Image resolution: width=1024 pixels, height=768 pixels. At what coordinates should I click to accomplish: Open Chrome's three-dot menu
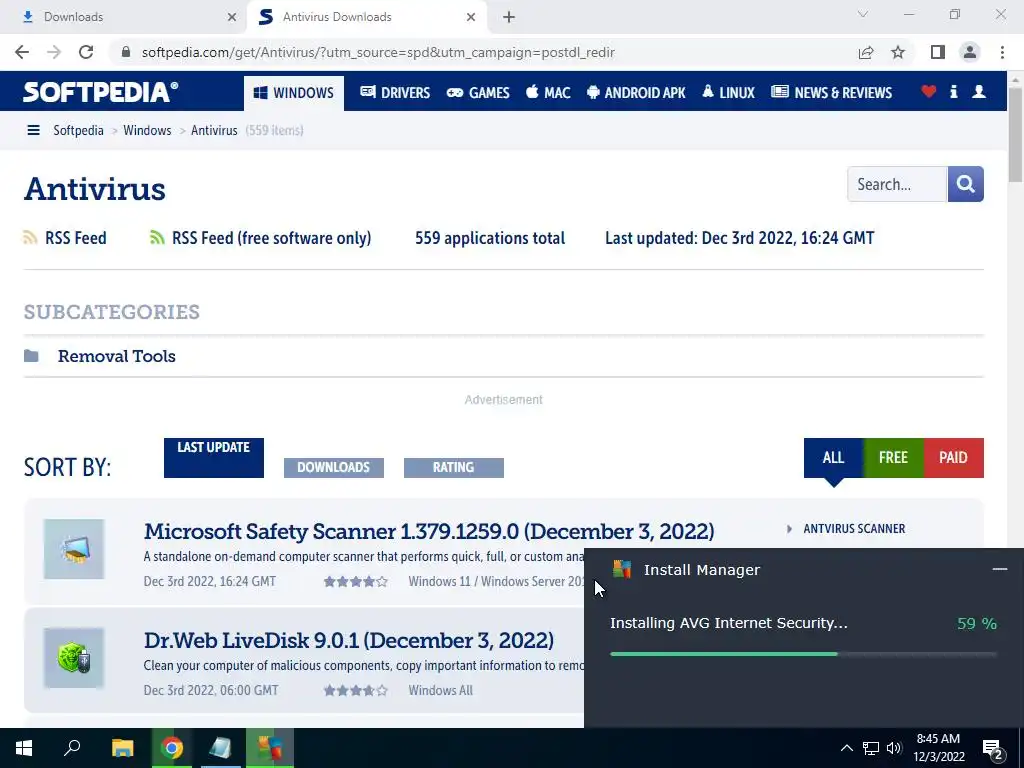point(1002,52)
